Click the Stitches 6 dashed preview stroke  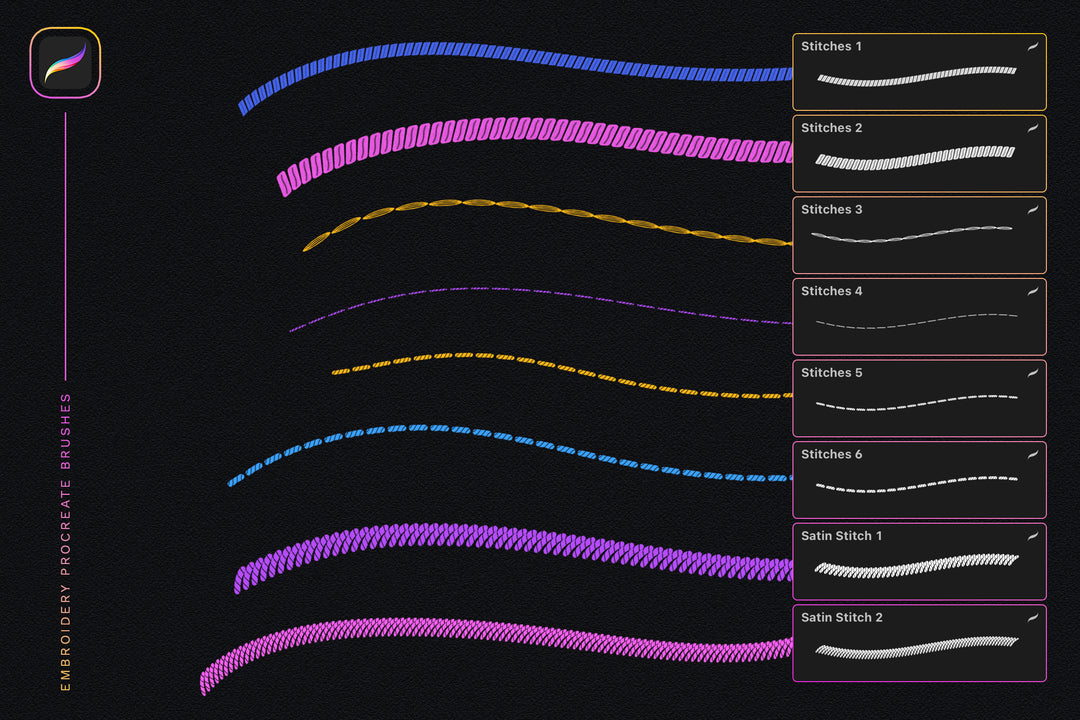click(915, 485)
